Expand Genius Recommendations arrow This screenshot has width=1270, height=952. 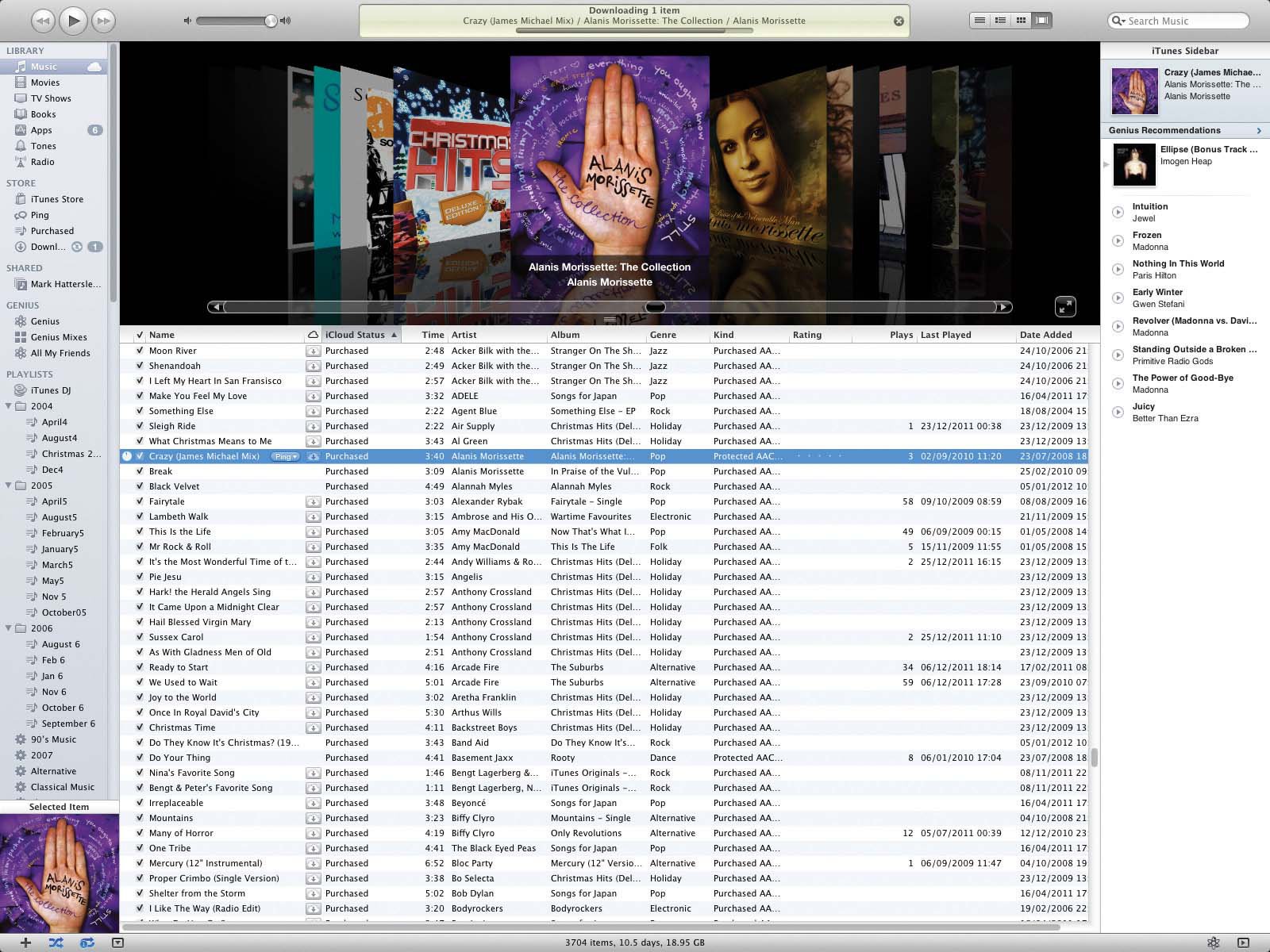[x=1258, y=130]
